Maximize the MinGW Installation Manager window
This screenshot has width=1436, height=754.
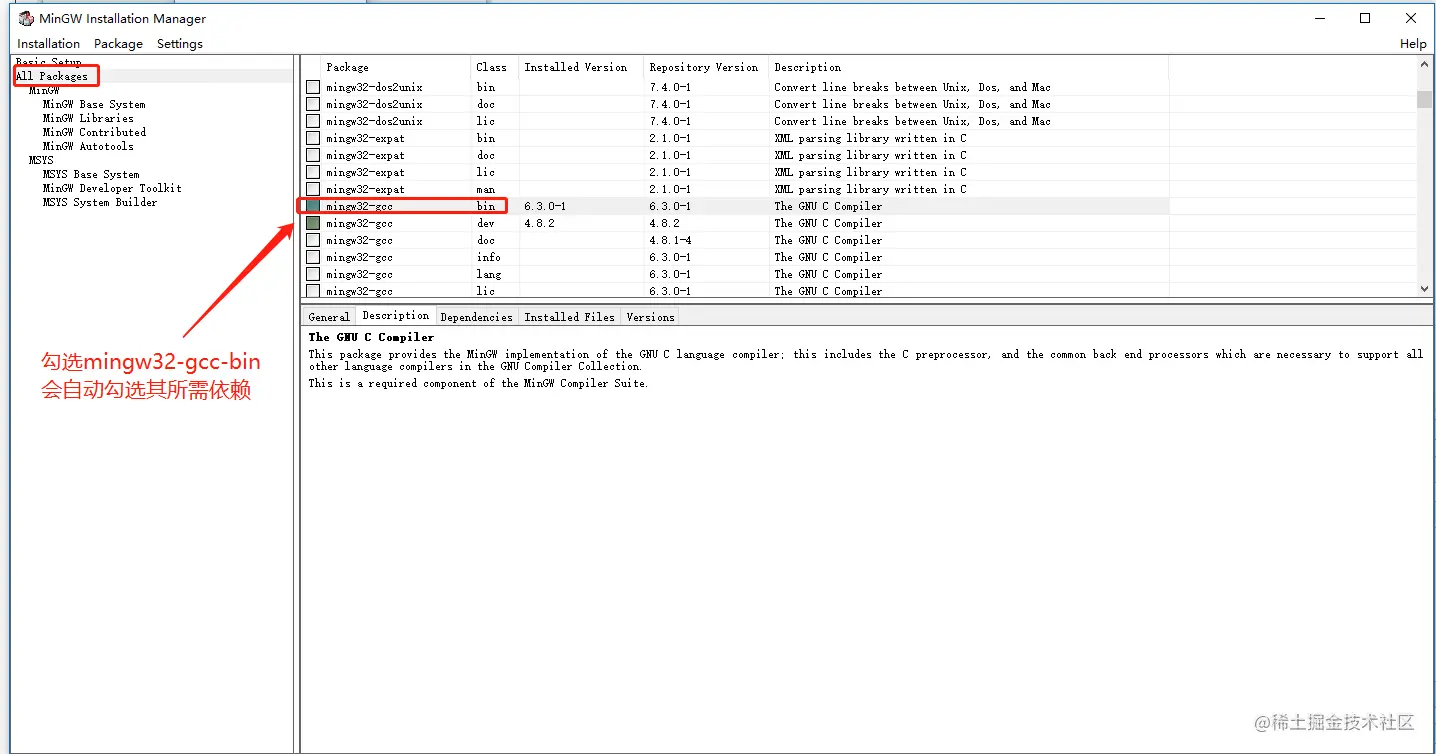[x=1365, y=18]
